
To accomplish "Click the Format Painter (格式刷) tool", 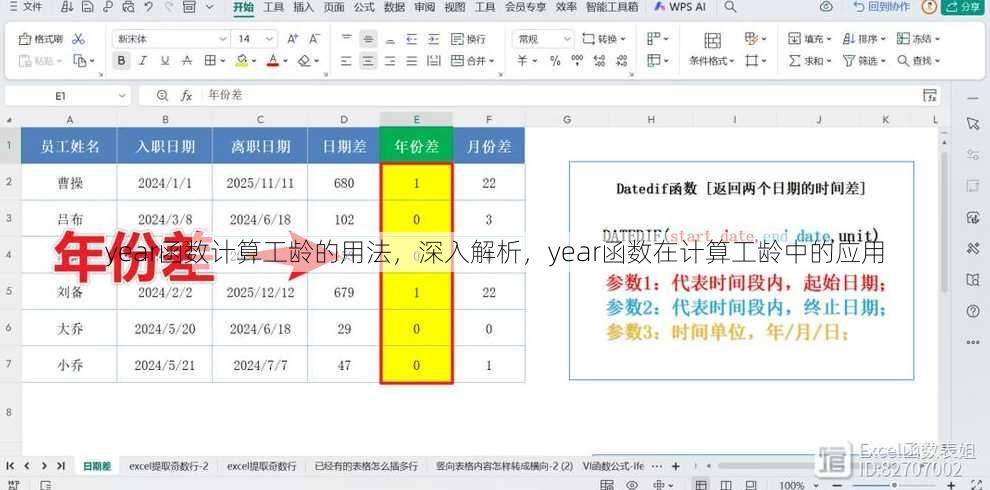I will (x=40, y=39).
